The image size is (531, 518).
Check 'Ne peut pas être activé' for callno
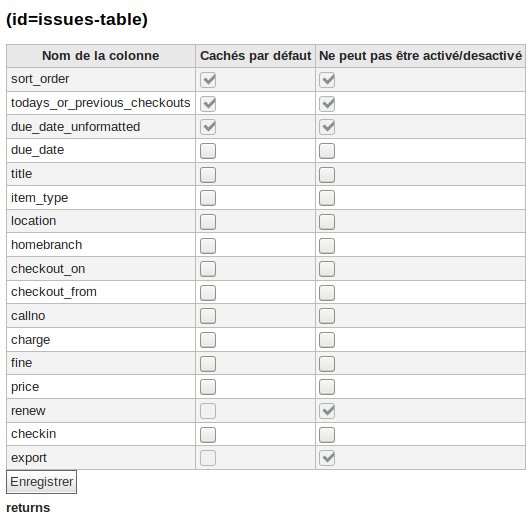pyautogui.click(x=327, y=316)
